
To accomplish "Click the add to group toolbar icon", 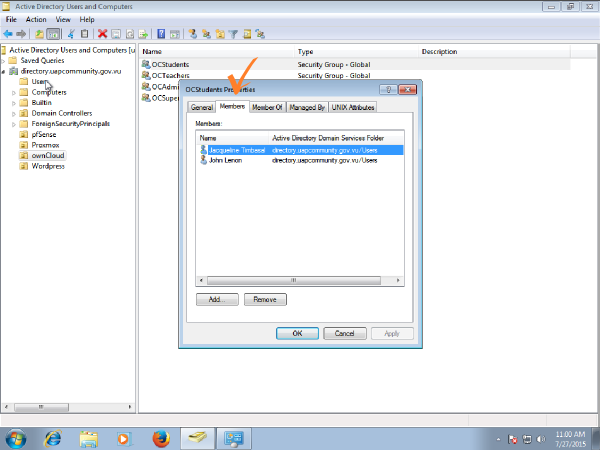I will (x=261, y=34).
